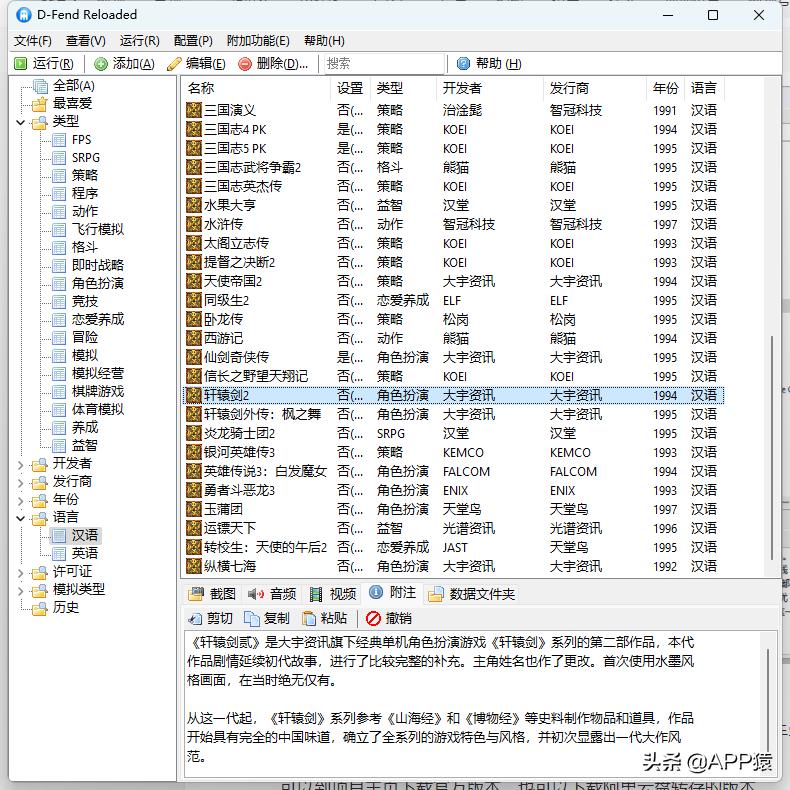Select the 转校生：天使的午后2 row
This screenshot has width=790, height=790.
453,547
